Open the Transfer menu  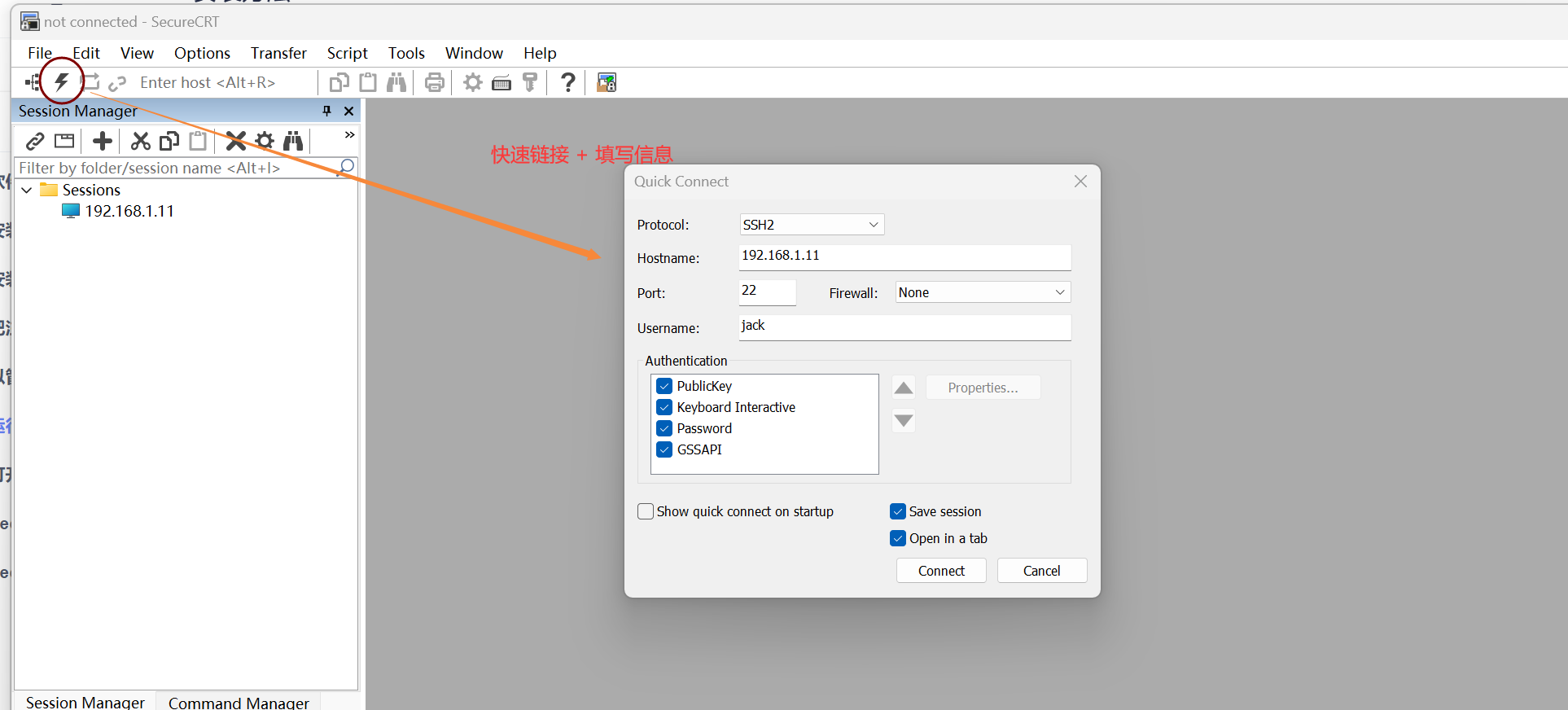(278, 53)
